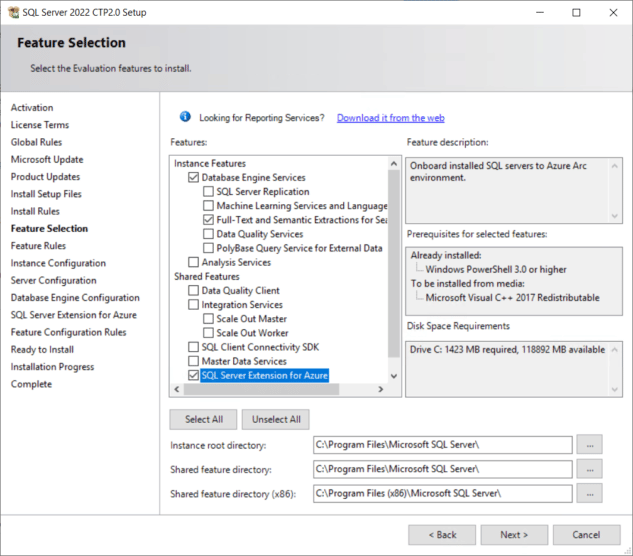Image resolution: width=633 pixels, height=556 pixels.
Task: Check the Analysis Services checkbox
Action: (193, 262)
